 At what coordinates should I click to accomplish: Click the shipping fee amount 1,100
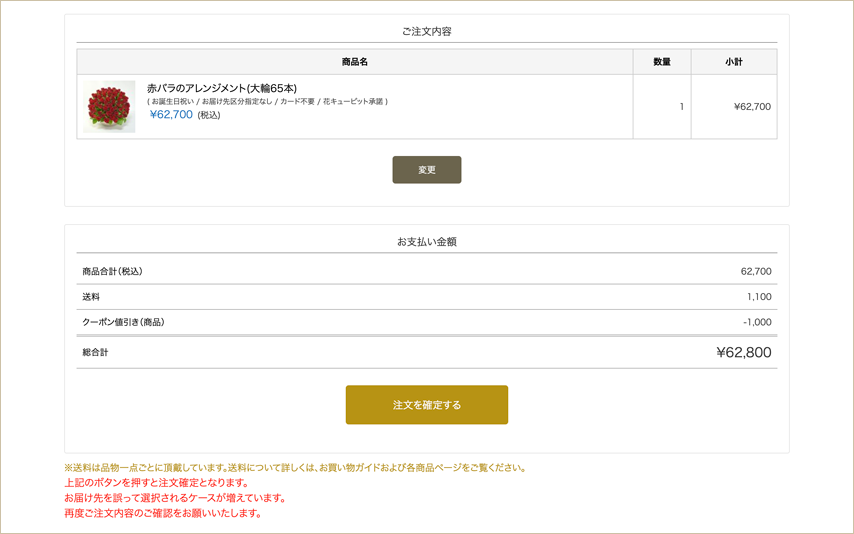(x=758, y=297)
